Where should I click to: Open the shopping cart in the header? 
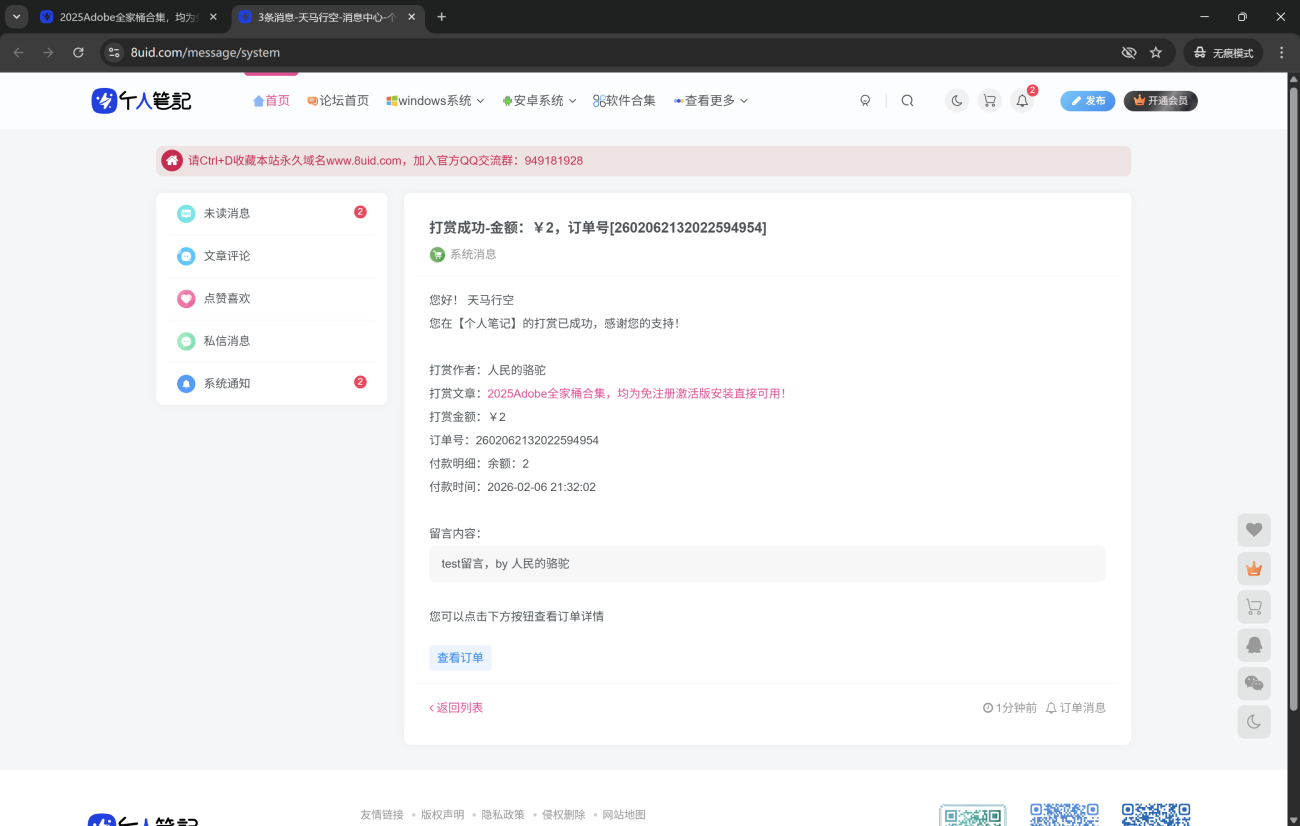[x=989, y=100]
